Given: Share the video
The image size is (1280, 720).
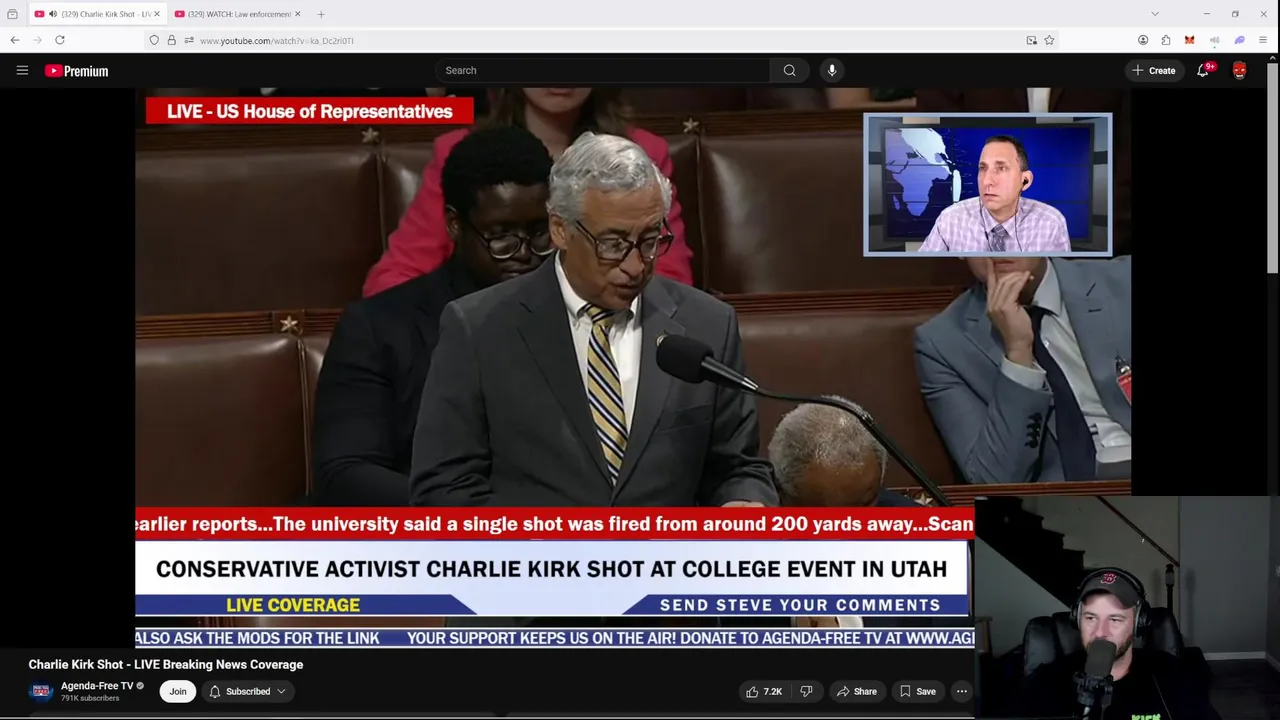Looking at the screenshot, I should click(857, 691).
